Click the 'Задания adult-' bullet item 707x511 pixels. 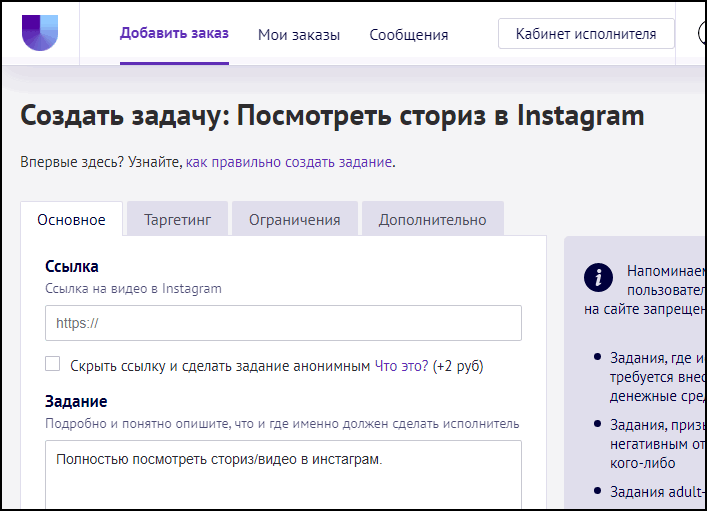pos(657,492)
